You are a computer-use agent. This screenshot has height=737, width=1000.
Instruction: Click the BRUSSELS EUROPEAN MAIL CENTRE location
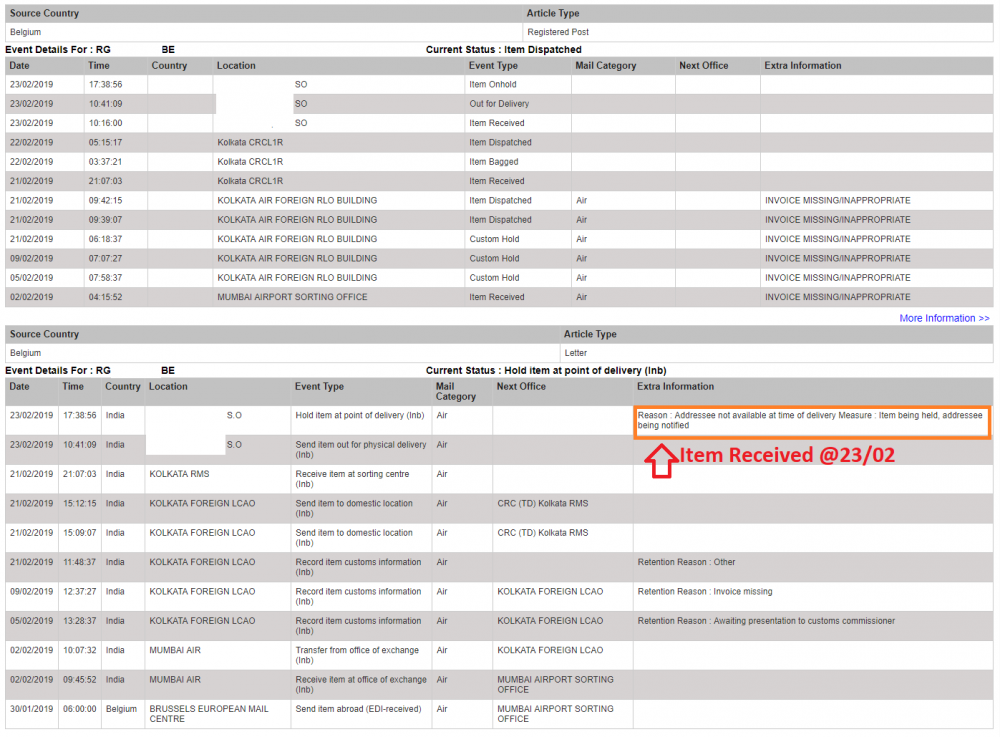pos(209,714)
